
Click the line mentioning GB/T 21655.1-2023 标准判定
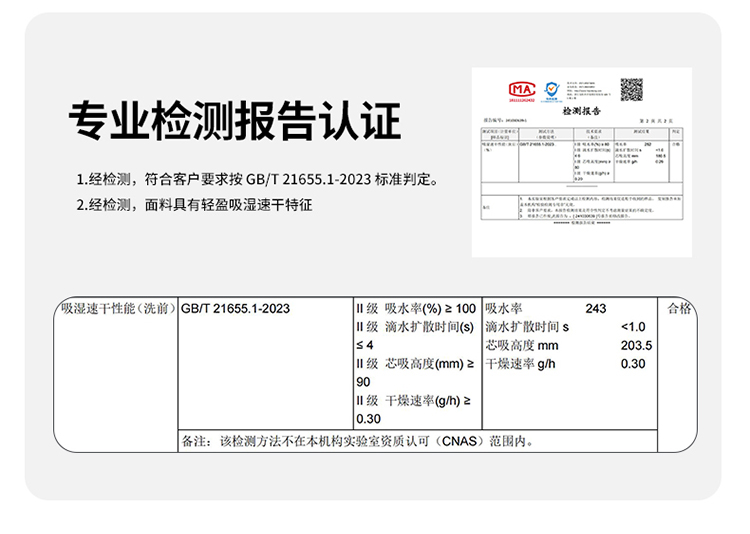coord(257,180)
